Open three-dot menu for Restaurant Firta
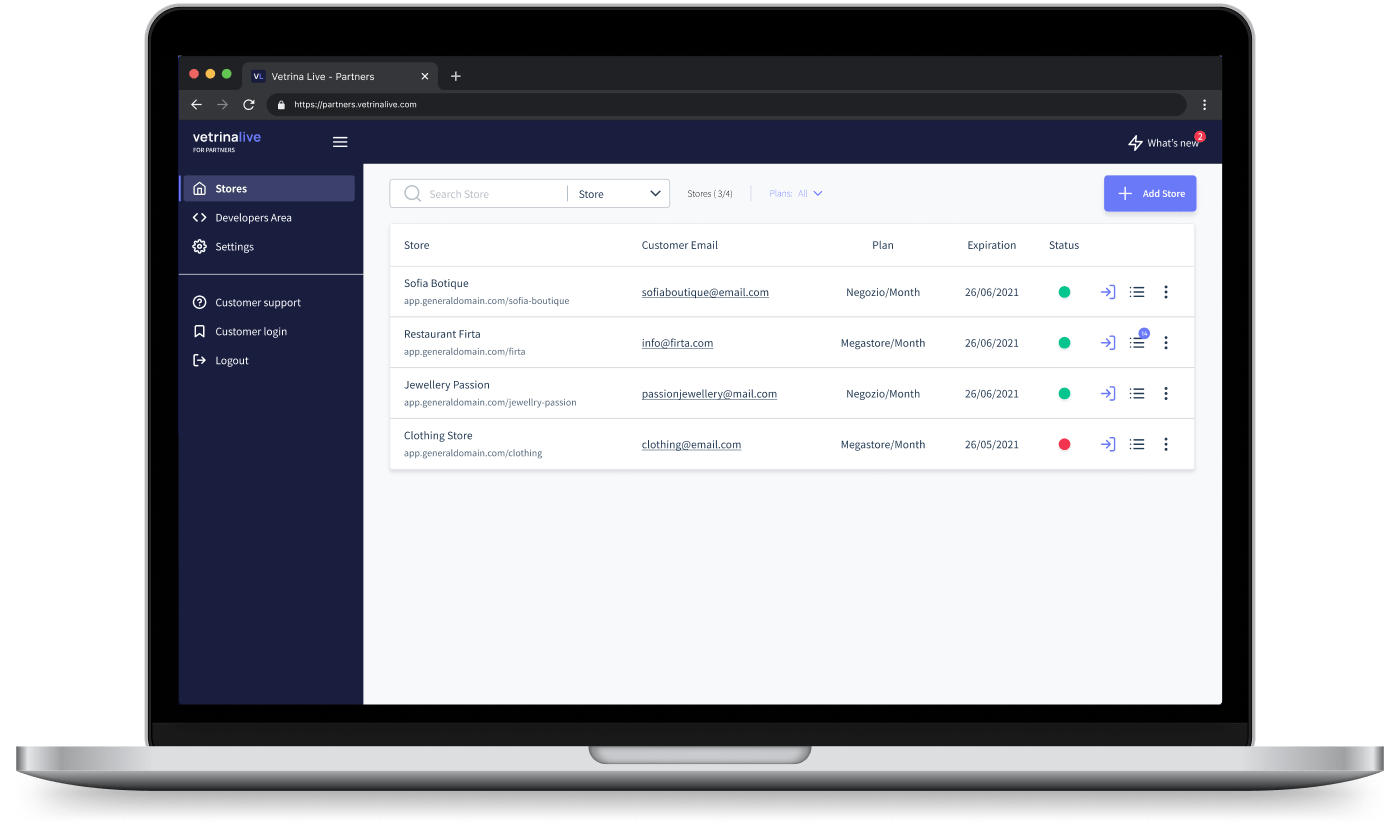Image resolution: width=1400 pixels, height=825 pixels. coord(1166,343)
